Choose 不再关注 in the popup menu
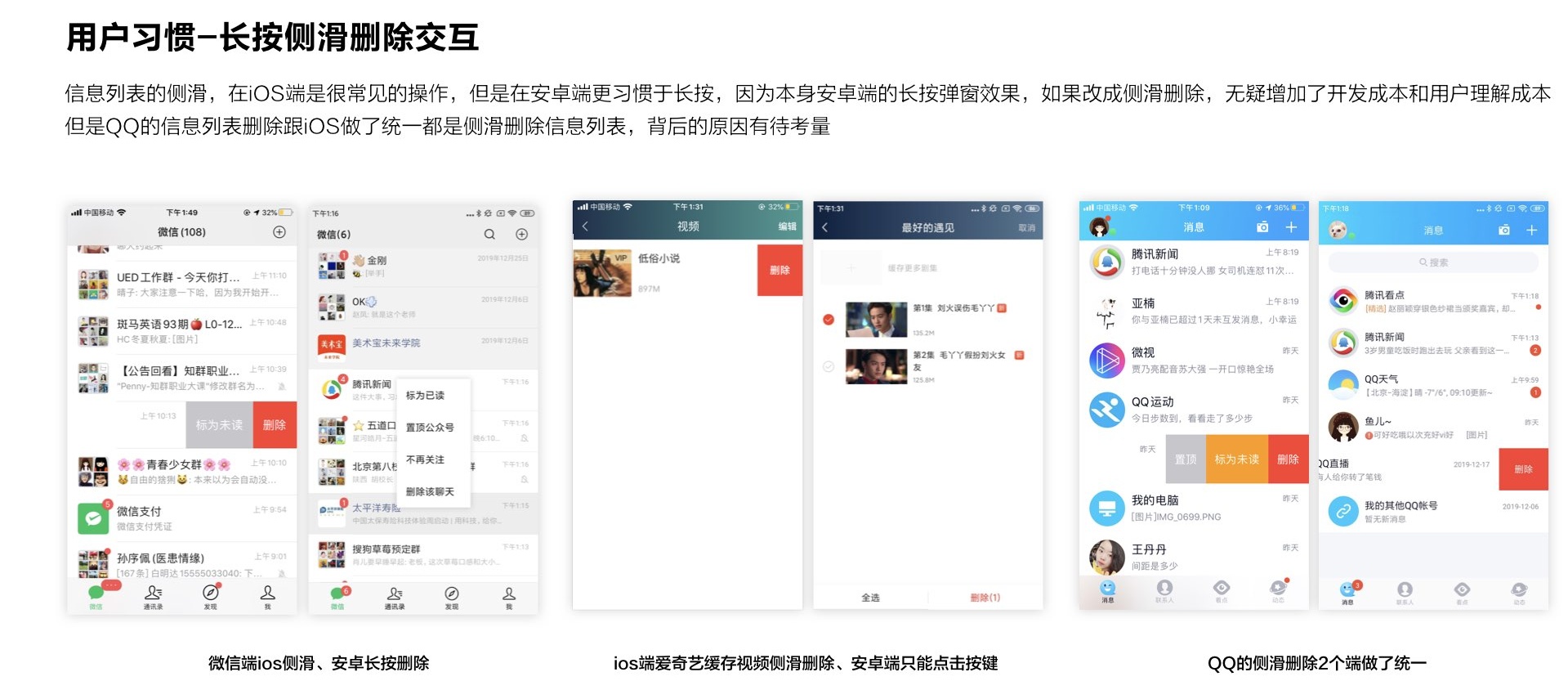The image size is (1568, 690). (425, 459)
